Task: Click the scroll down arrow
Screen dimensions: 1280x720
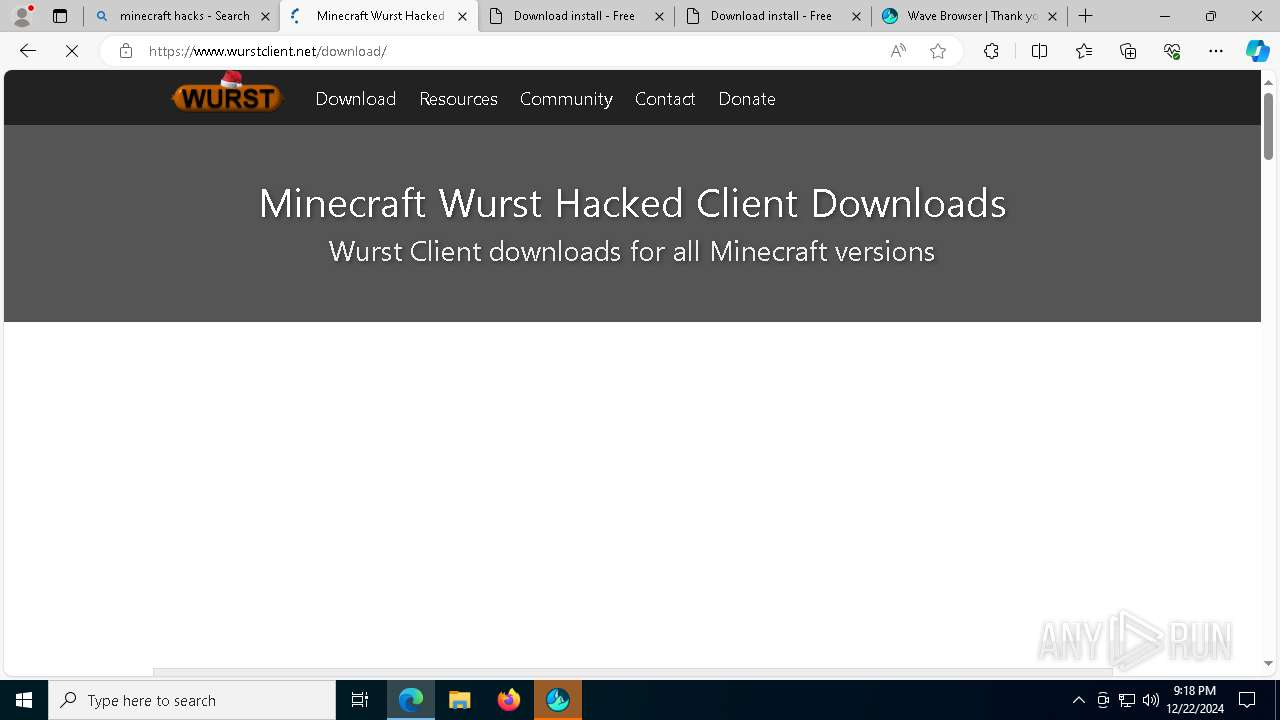Action: [1268, 663]
